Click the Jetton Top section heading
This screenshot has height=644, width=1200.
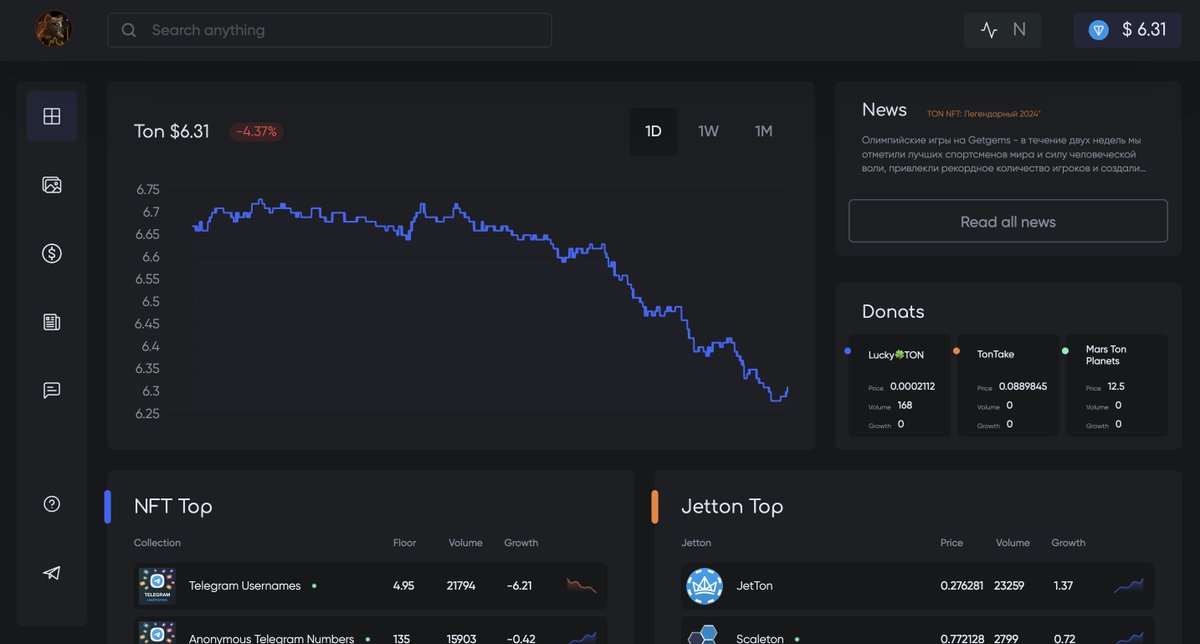click(x=732, y=506)
